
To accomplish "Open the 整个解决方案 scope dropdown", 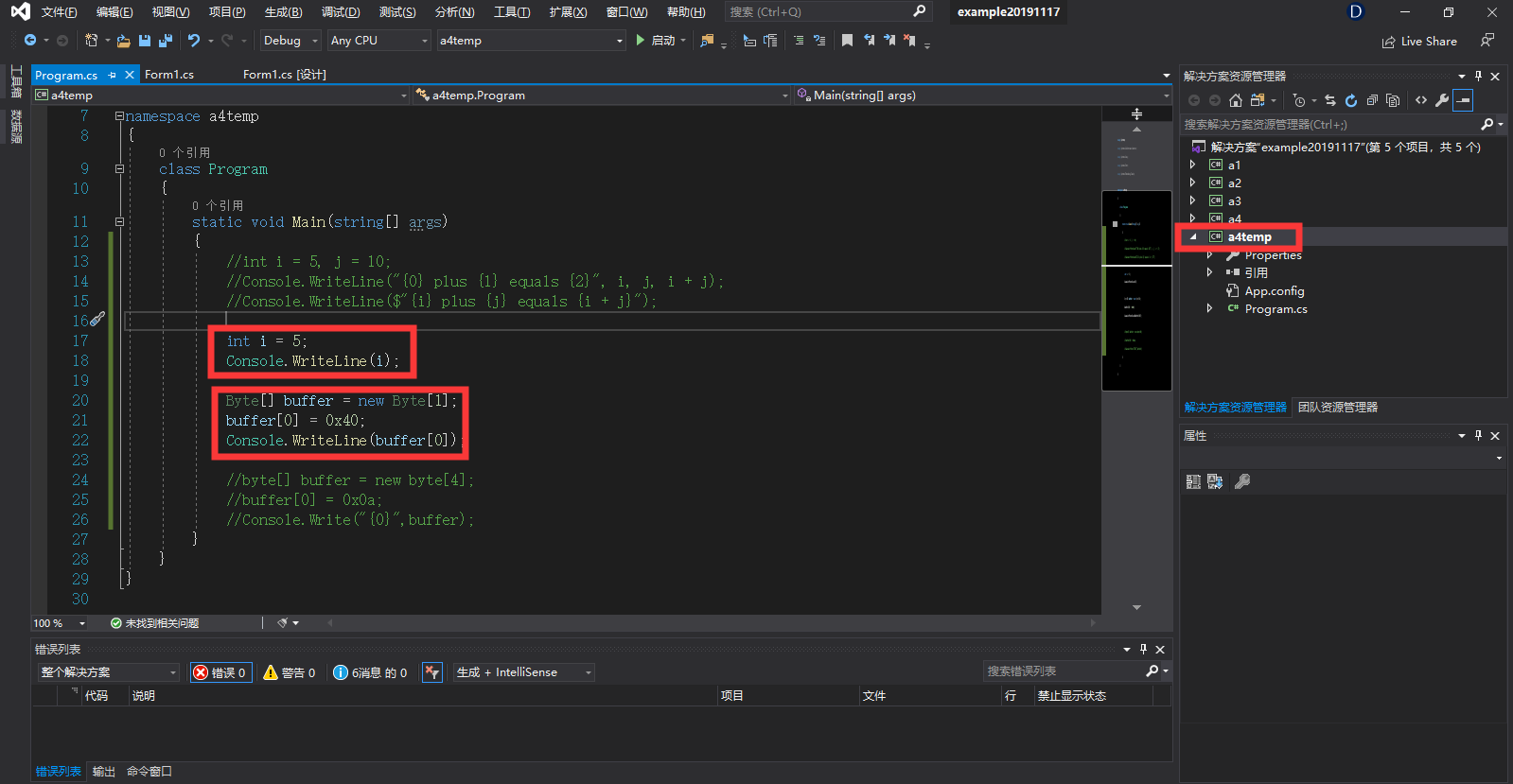I will (x=109, y=672).
